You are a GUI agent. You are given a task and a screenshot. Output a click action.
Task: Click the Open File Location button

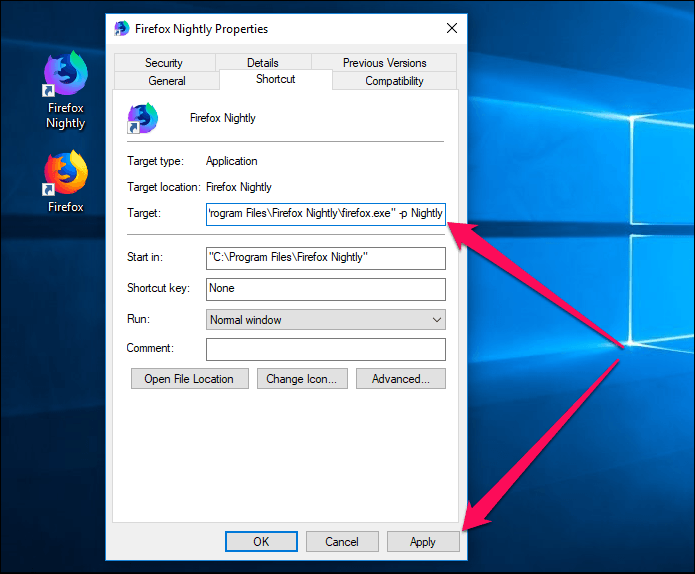(190, 379)
